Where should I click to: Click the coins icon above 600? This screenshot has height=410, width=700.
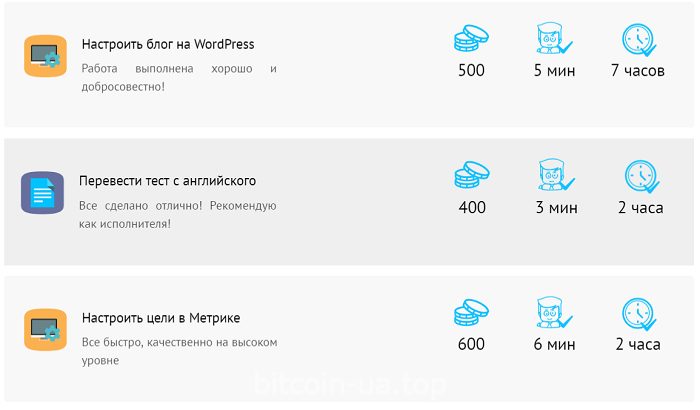click(471, 313)
